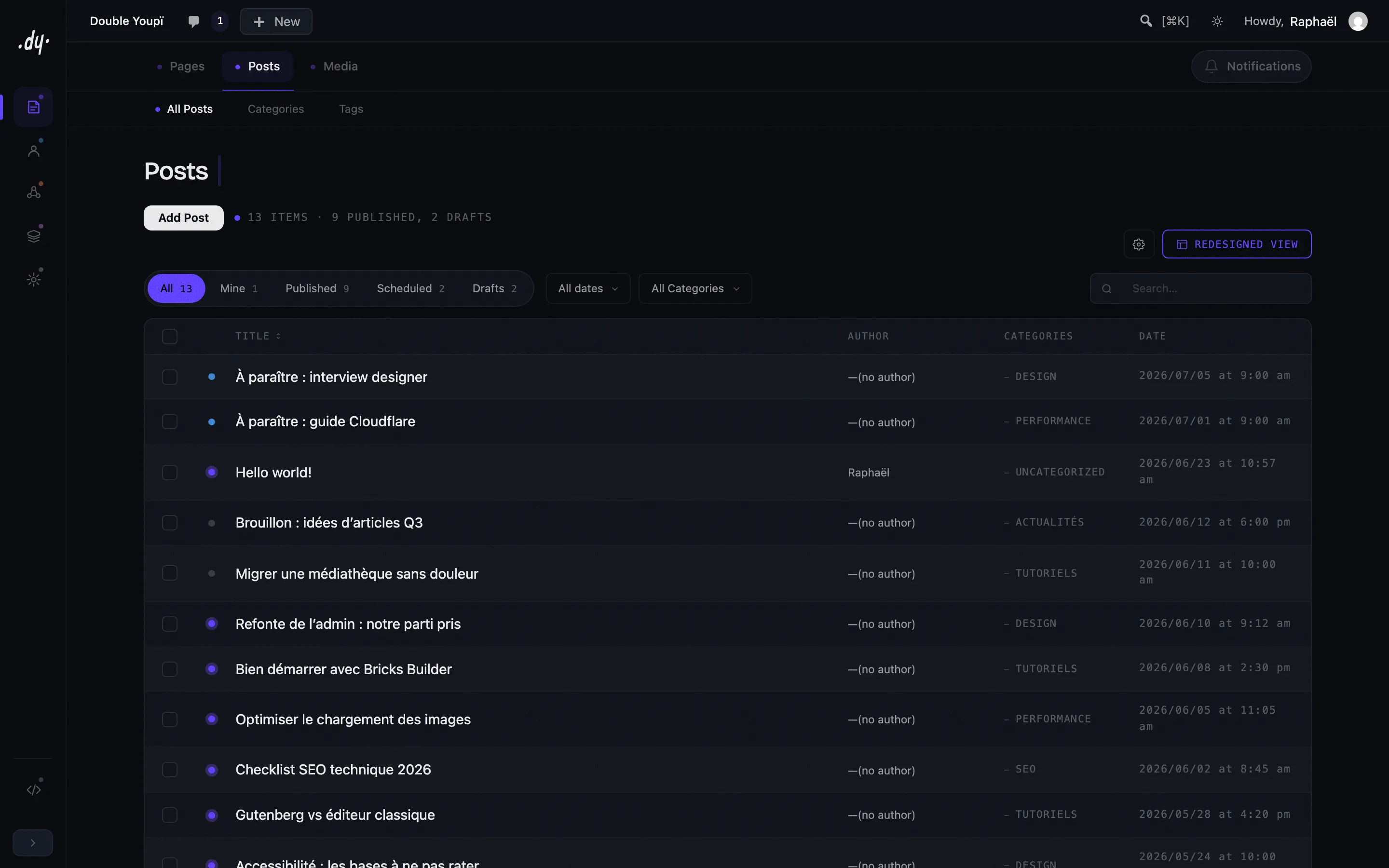
Task: Click the search icon inside the posts search field
Action: click(1106, 289)
